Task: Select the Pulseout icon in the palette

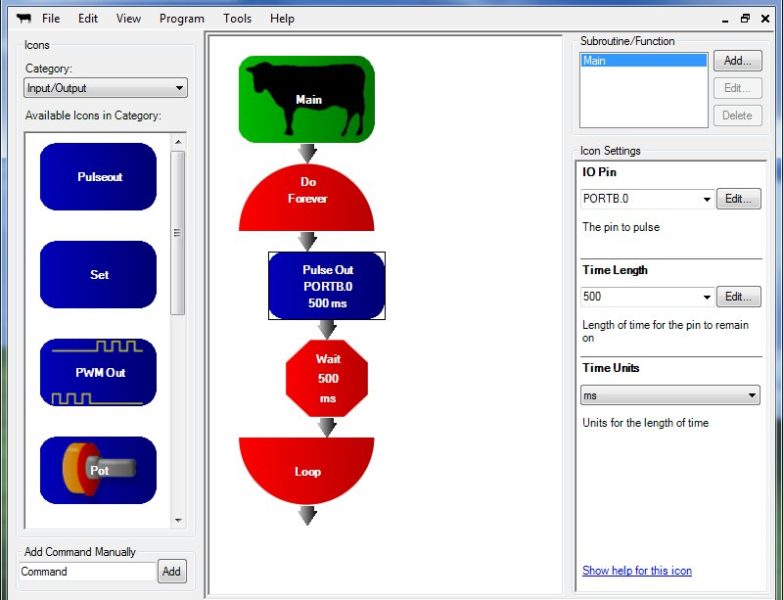Action: [x=98, y=177]
